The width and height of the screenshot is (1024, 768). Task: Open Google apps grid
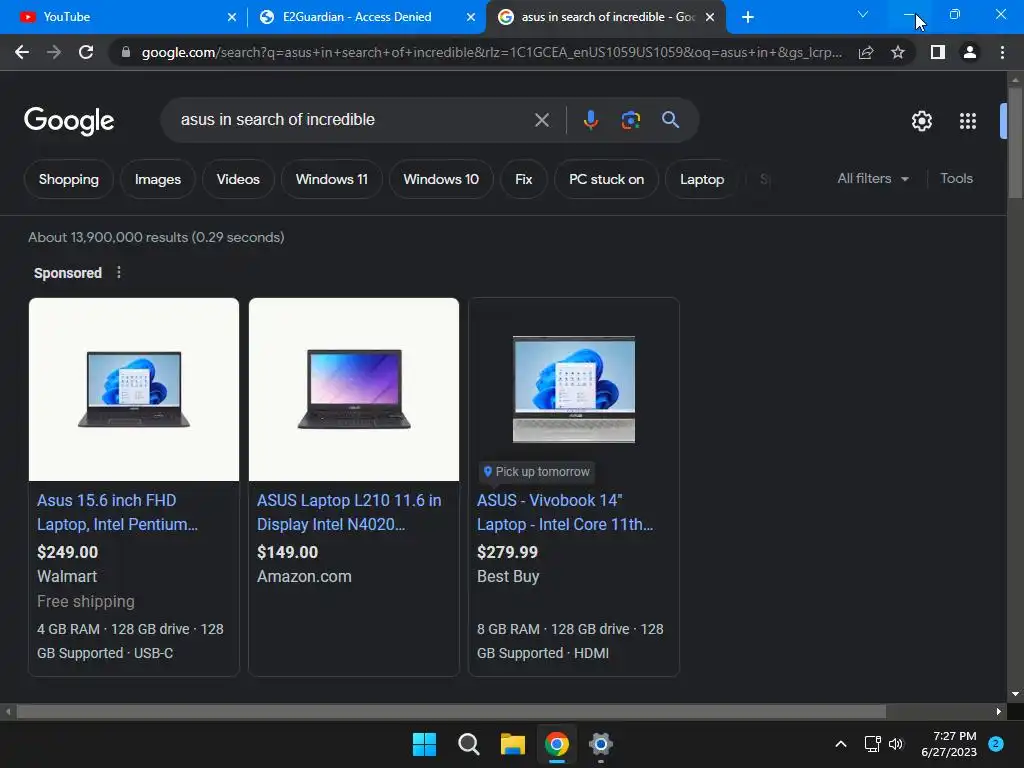pyautogui.click(x=968, y=121)
